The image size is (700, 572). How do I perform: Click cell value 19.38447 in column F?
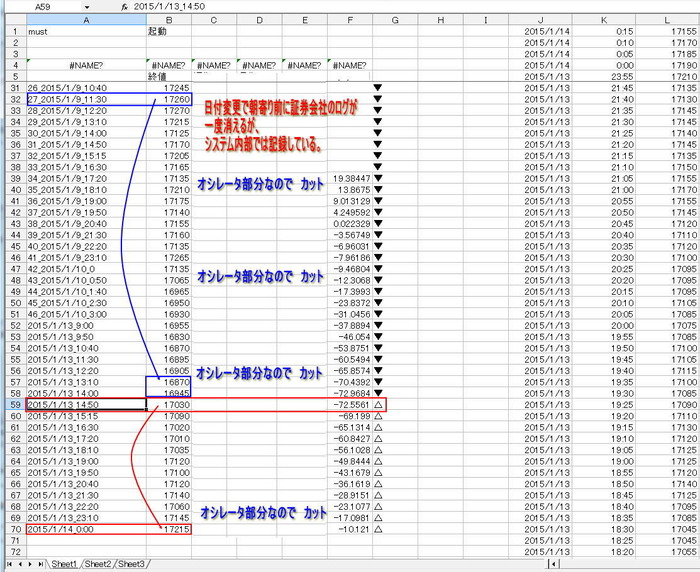[x=350, y=178]
